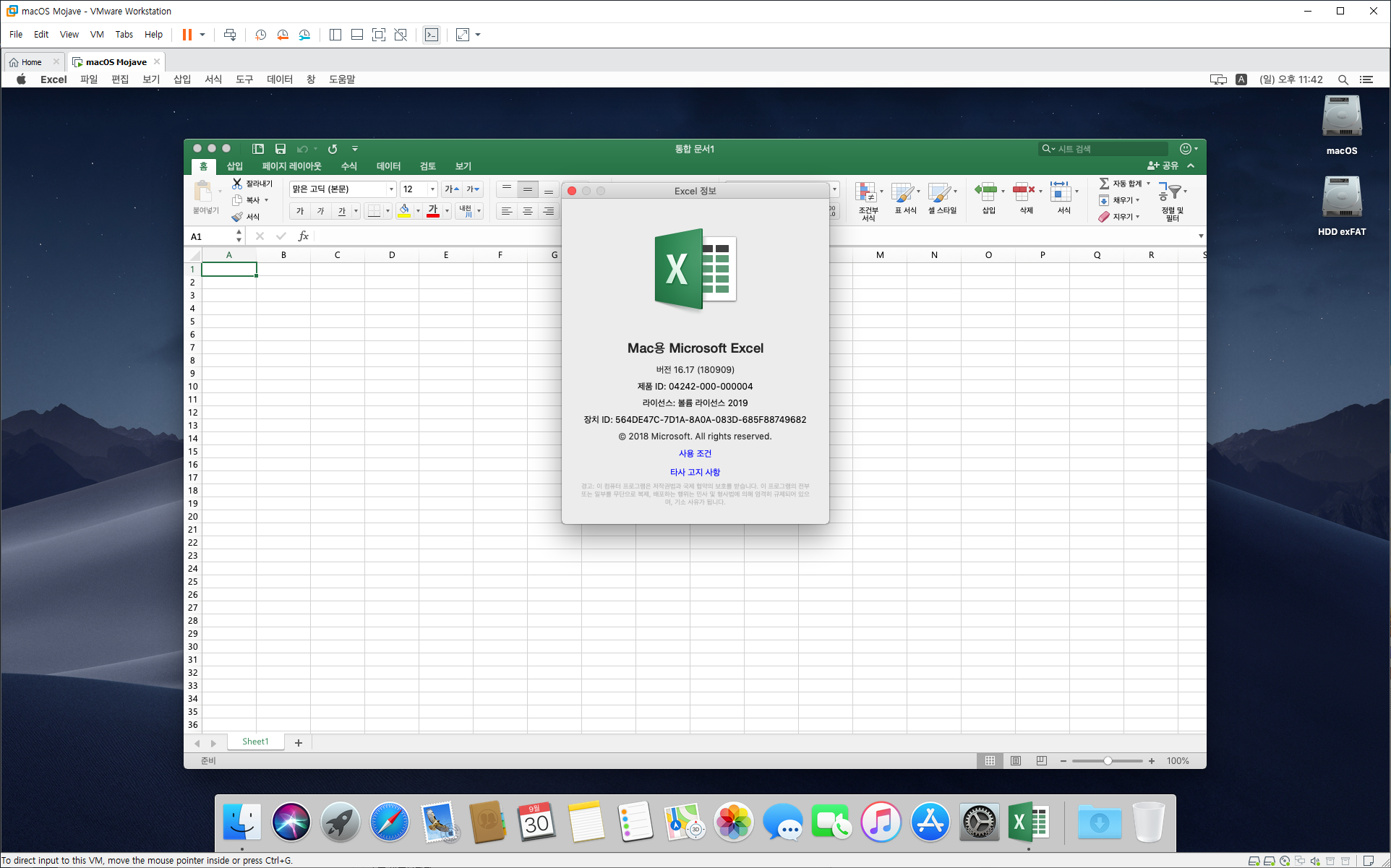Toggle align text left
The width and height of the screenshot is (1391, 868).
[x=507, y=211]
